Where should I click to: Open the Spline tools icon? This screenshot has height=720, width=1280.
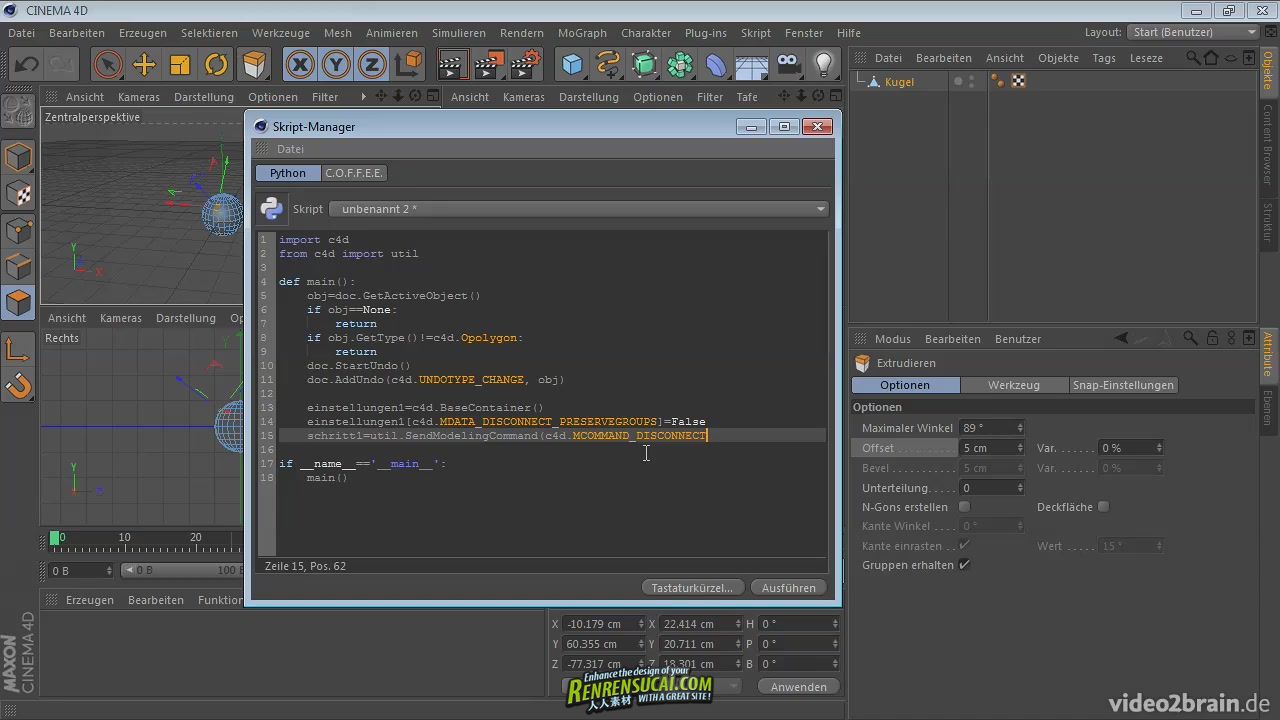(608, 65)
